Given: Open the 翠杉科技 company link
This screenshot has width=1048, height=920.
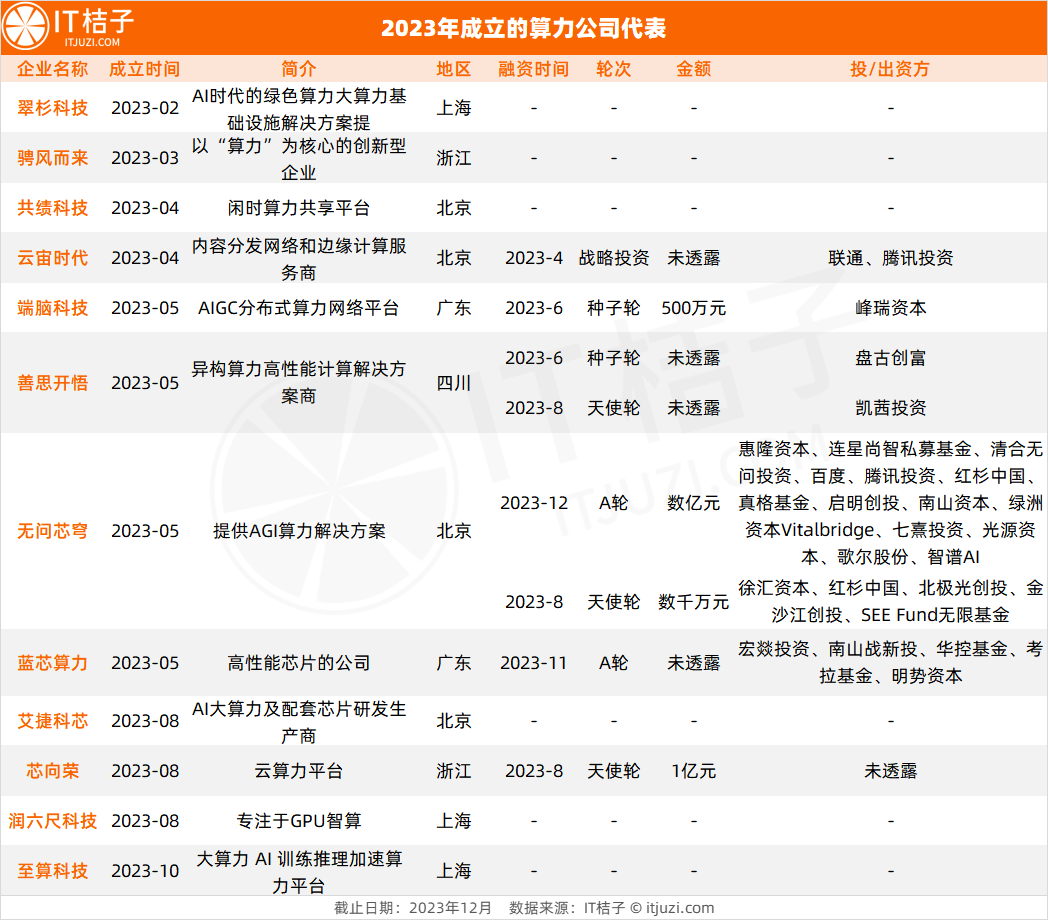Looking at the screenshot, I should [x=52, y=108].
